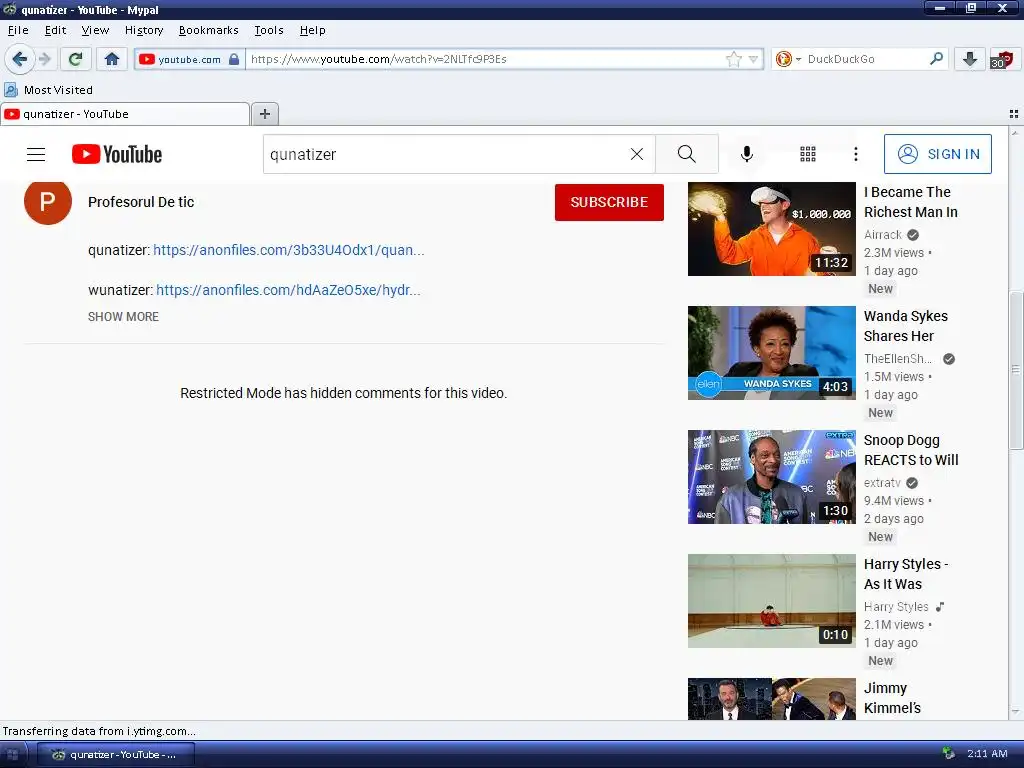Open the Snoop Dogg REACTS thumbnail

[x=771, y=477]
